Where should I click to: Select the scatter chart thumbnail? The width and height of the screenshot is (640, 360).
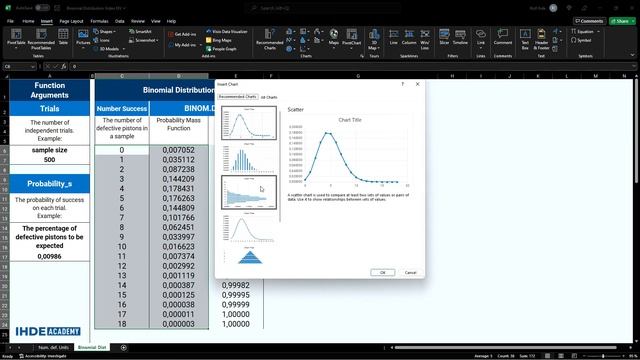[249, 123]
